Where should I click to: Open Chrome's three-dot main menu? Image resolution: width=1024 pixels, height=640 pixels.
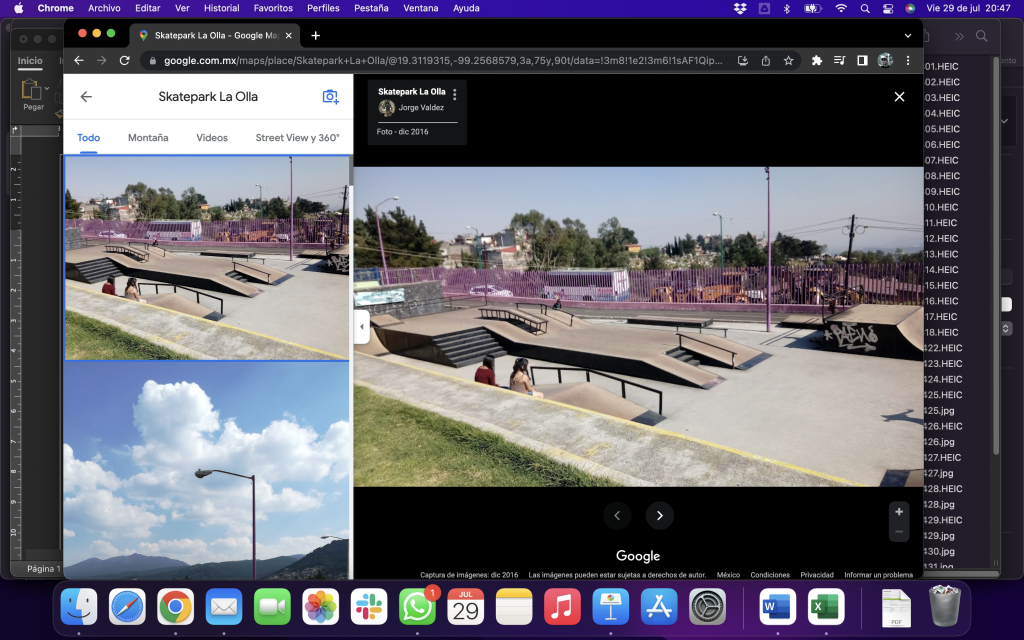[x=908, y=60]
